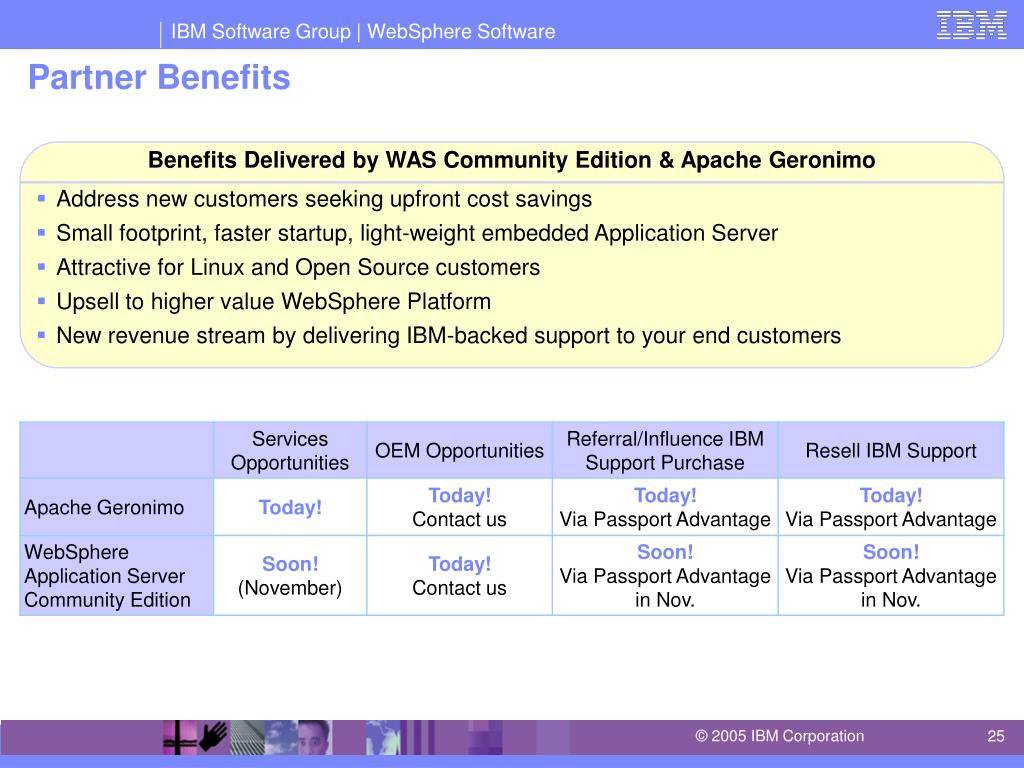The height and width of the screenshot is (768, 1024).
Task: Click Apache Geronimo Resell 'Via Passport Advantage' cell
Action: pyautogui.click(x=891, y=507)
